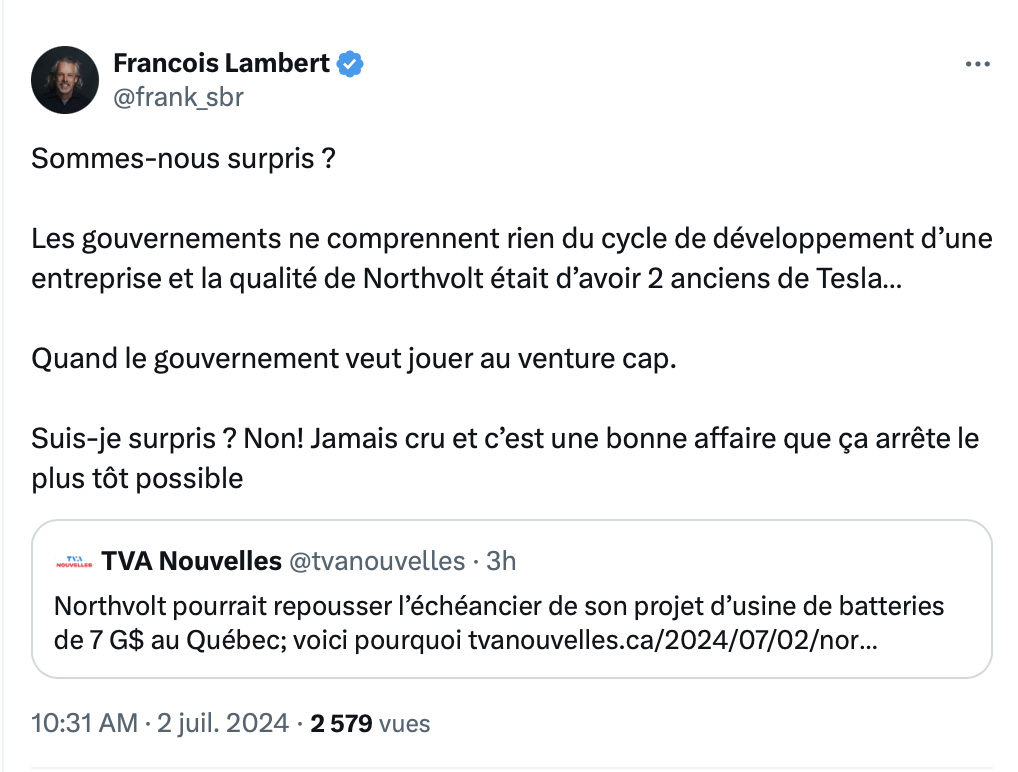Screen dimensions: 1018x772
Task: Click the TVA Nouvelles account name
Action: pyautogui.click(x=192, y=561)
